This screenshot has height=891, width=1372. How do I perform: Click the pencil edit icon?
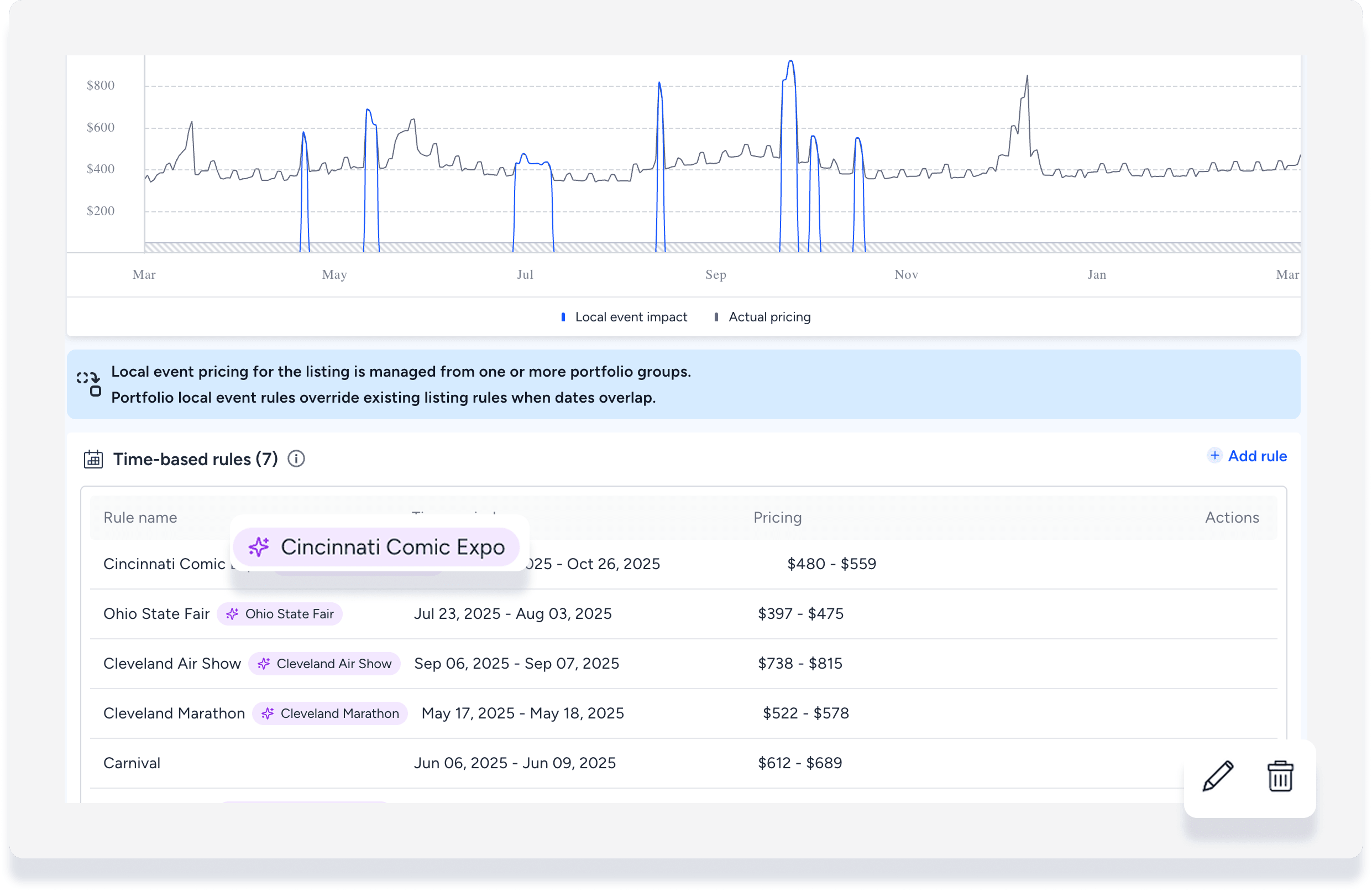coord(1218,777)
